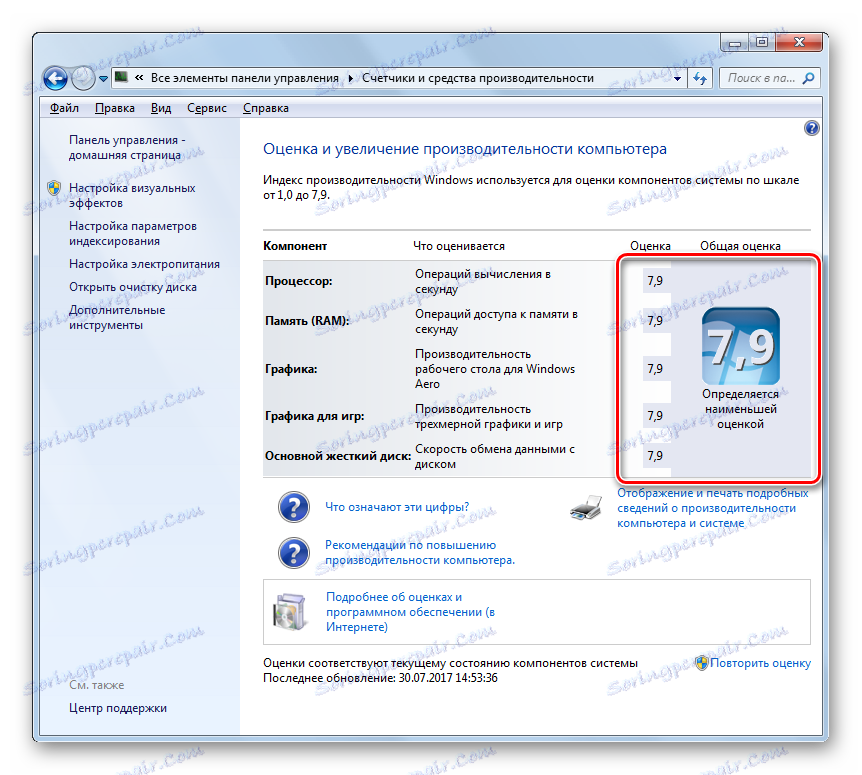862x775 pixels.
Task: Select the 'Память (RAM):' row label
Action: click(x=307, y=320)
